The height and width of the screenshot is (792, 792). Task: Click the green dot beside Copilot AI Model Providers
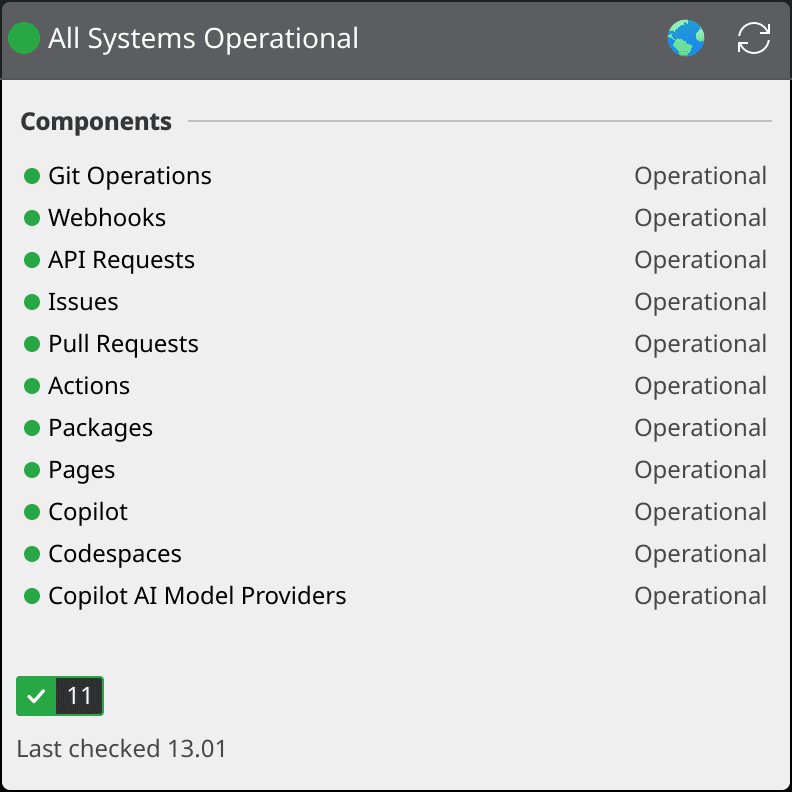pos(32,596)
